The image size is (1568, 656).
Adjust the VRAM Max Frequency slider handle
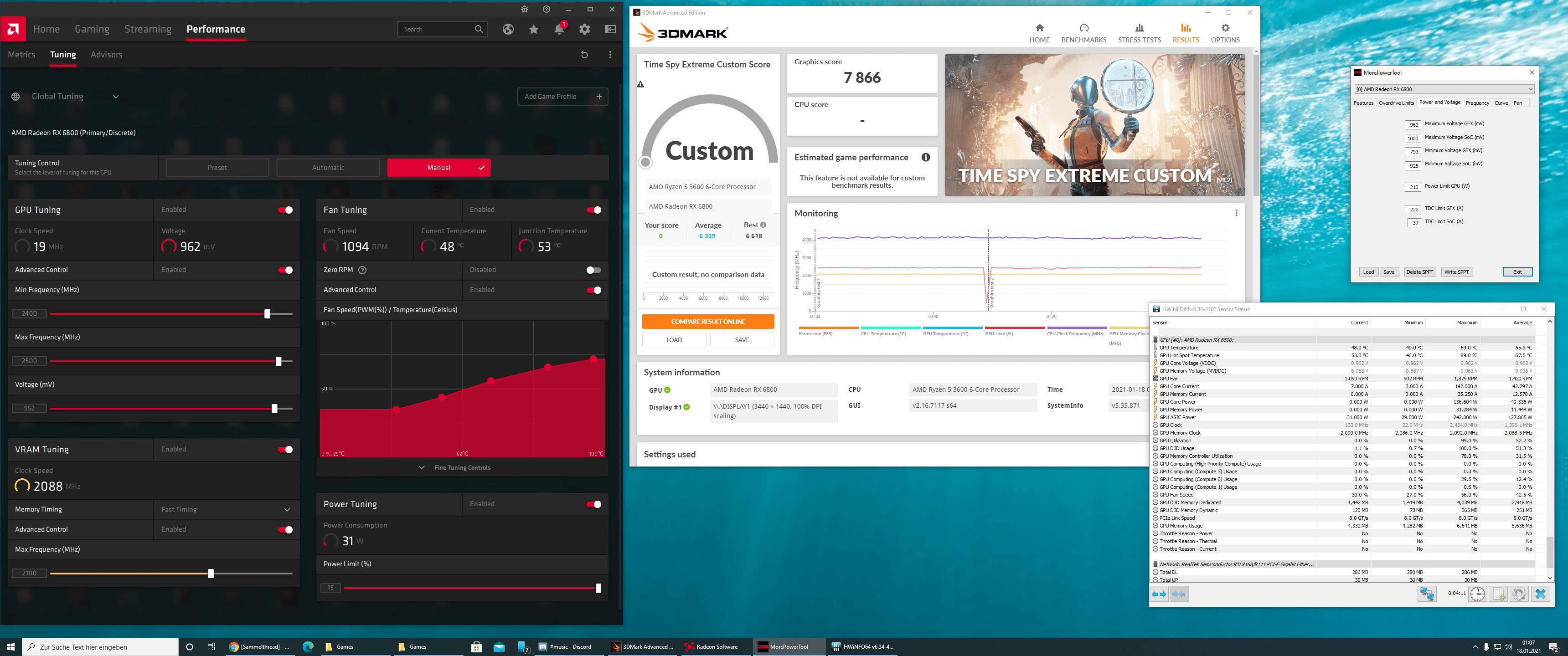pos(211,574)
